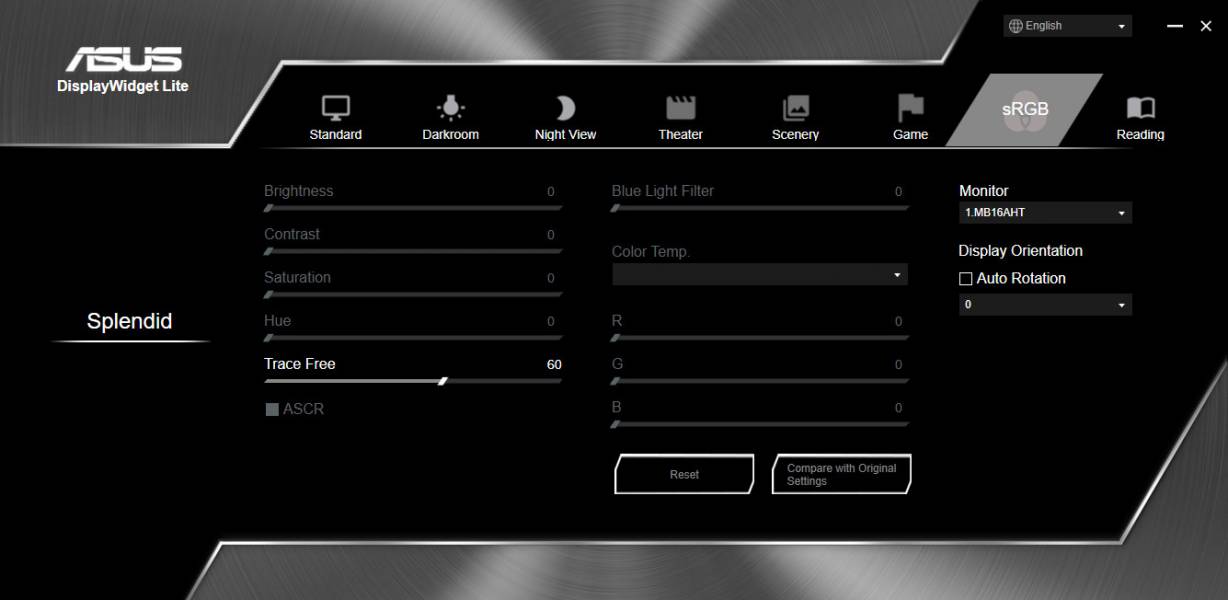Click Compare with Original Settings button
This screenshot has height=600, width=1228.
[842, 474]
